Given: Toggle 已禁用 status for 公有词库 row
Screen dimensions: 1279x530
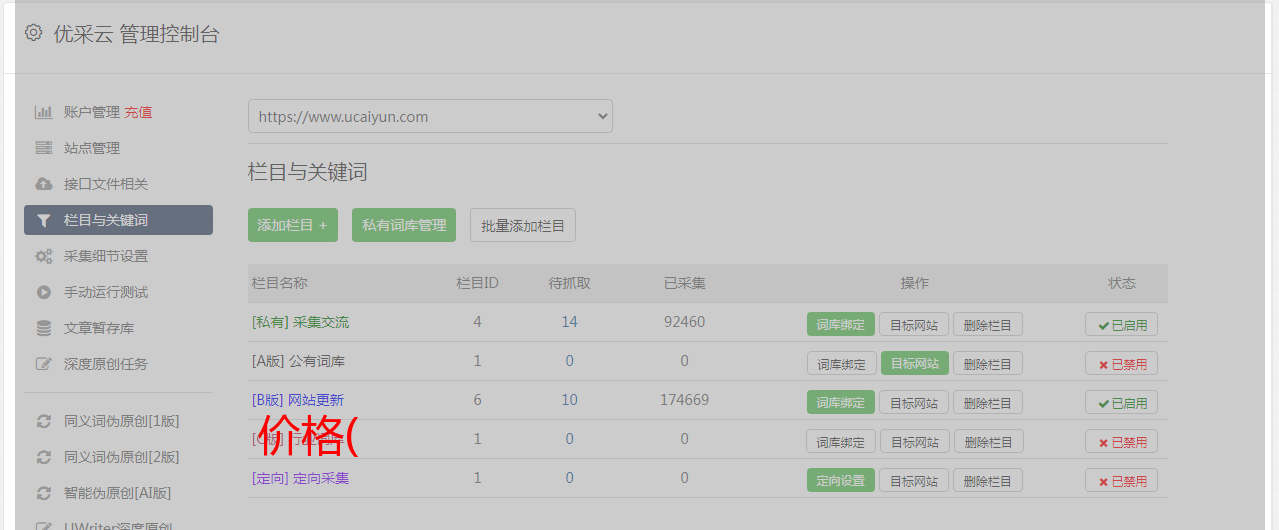Looking at the screenshot, I should coord(1121,363).
